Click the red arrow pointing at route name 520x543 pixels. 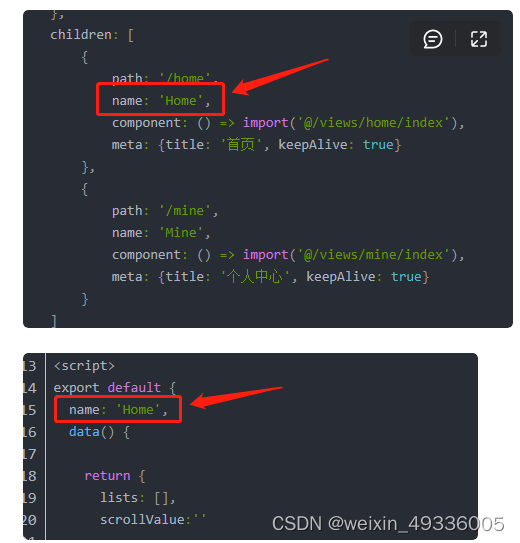[280, 77]
